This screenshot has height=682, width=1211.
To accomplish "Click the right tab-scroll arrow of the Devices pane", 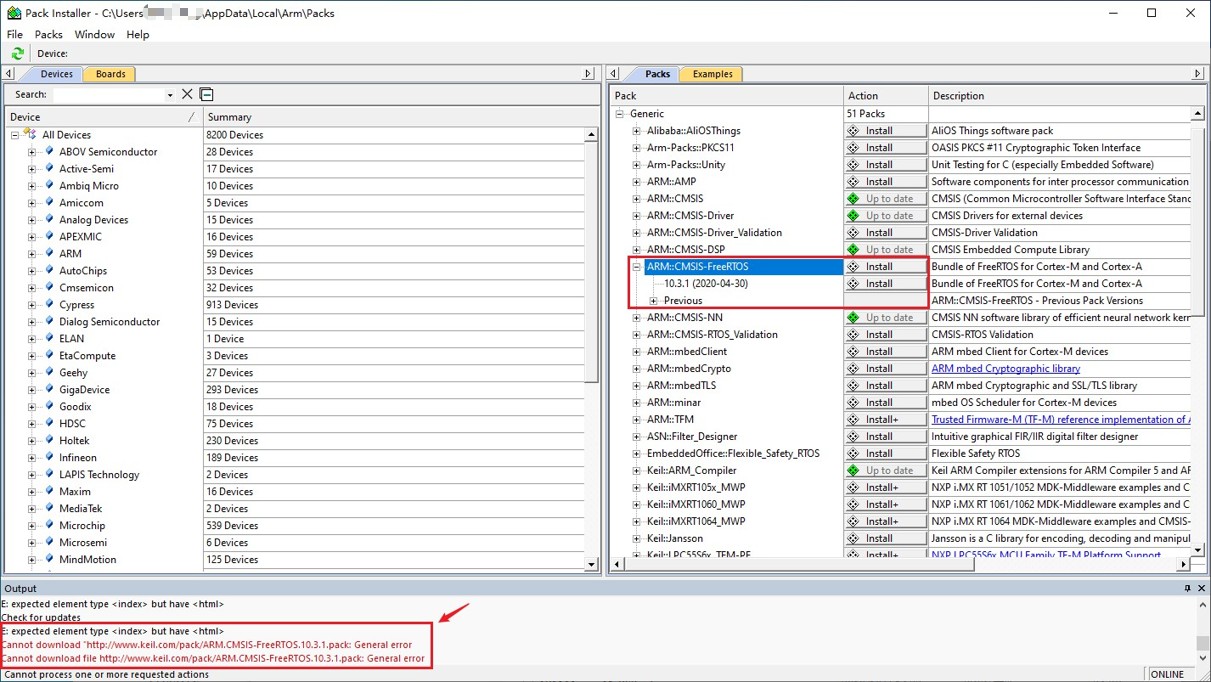I will pos(588,74).
